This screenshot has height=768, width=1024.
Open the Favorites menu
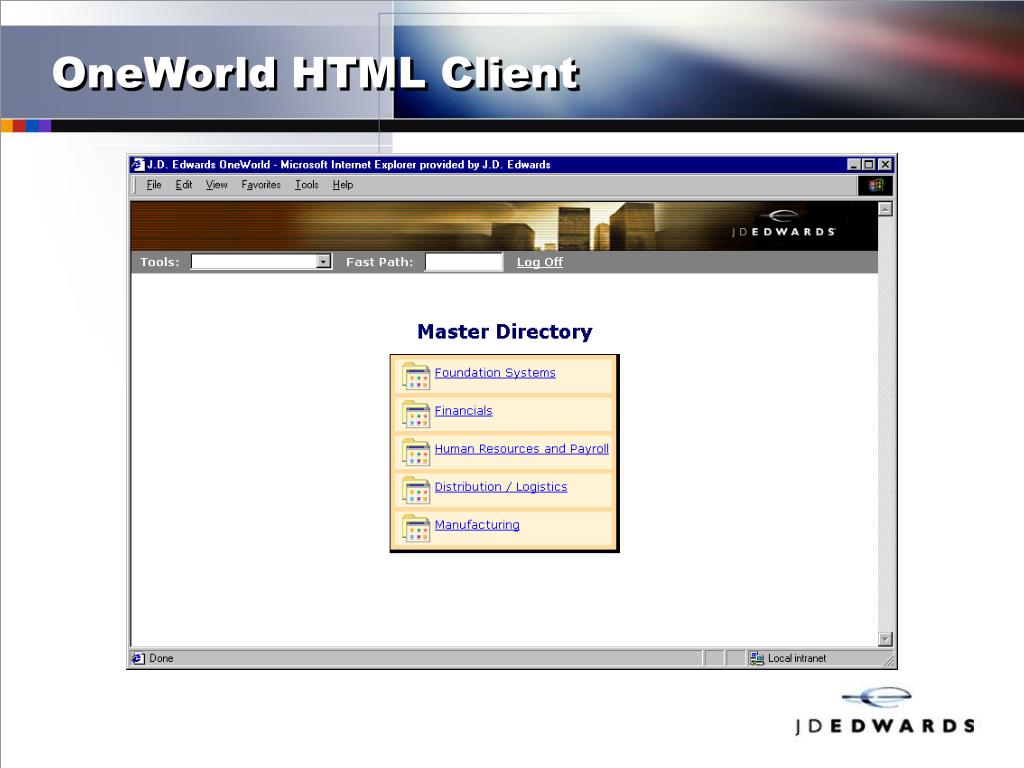coord(261,185)
